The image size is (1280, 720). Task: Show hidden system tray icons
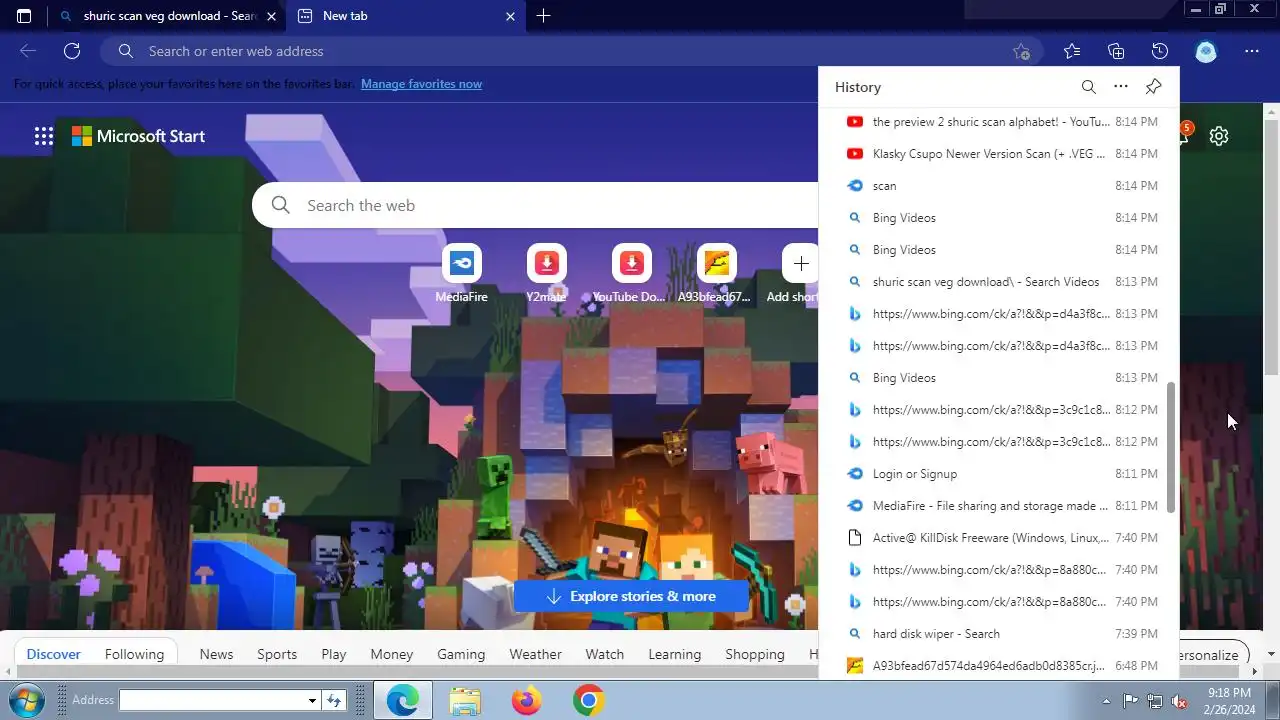(1106, 701)
